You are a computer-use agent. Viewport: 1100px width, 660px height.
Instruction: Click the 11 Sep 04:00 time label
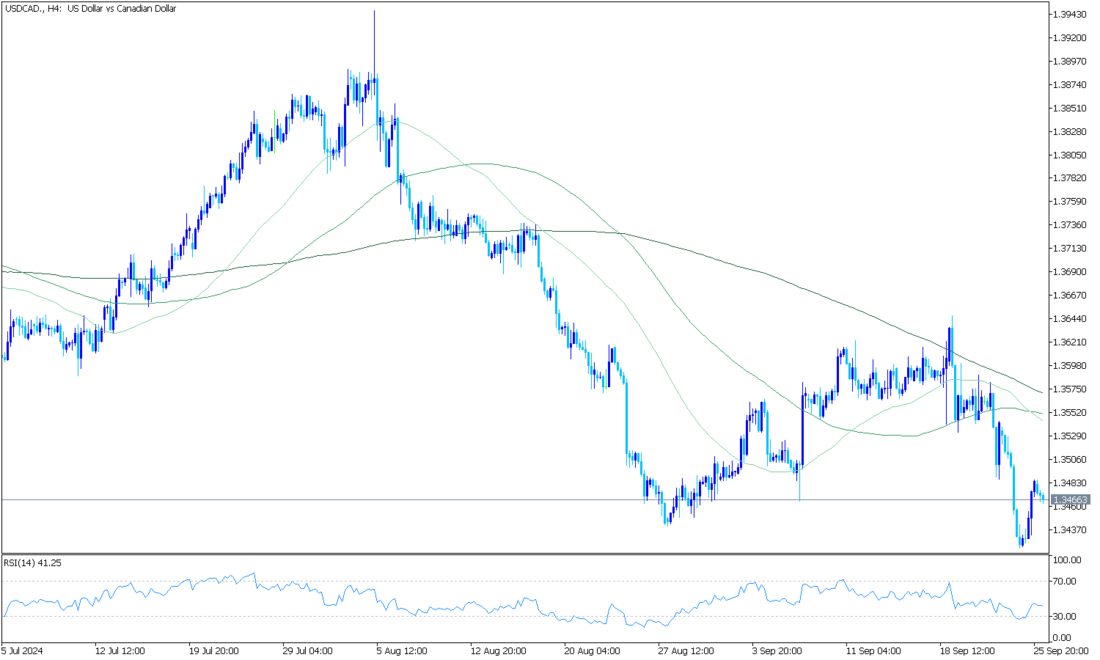(x=872, y=651)
